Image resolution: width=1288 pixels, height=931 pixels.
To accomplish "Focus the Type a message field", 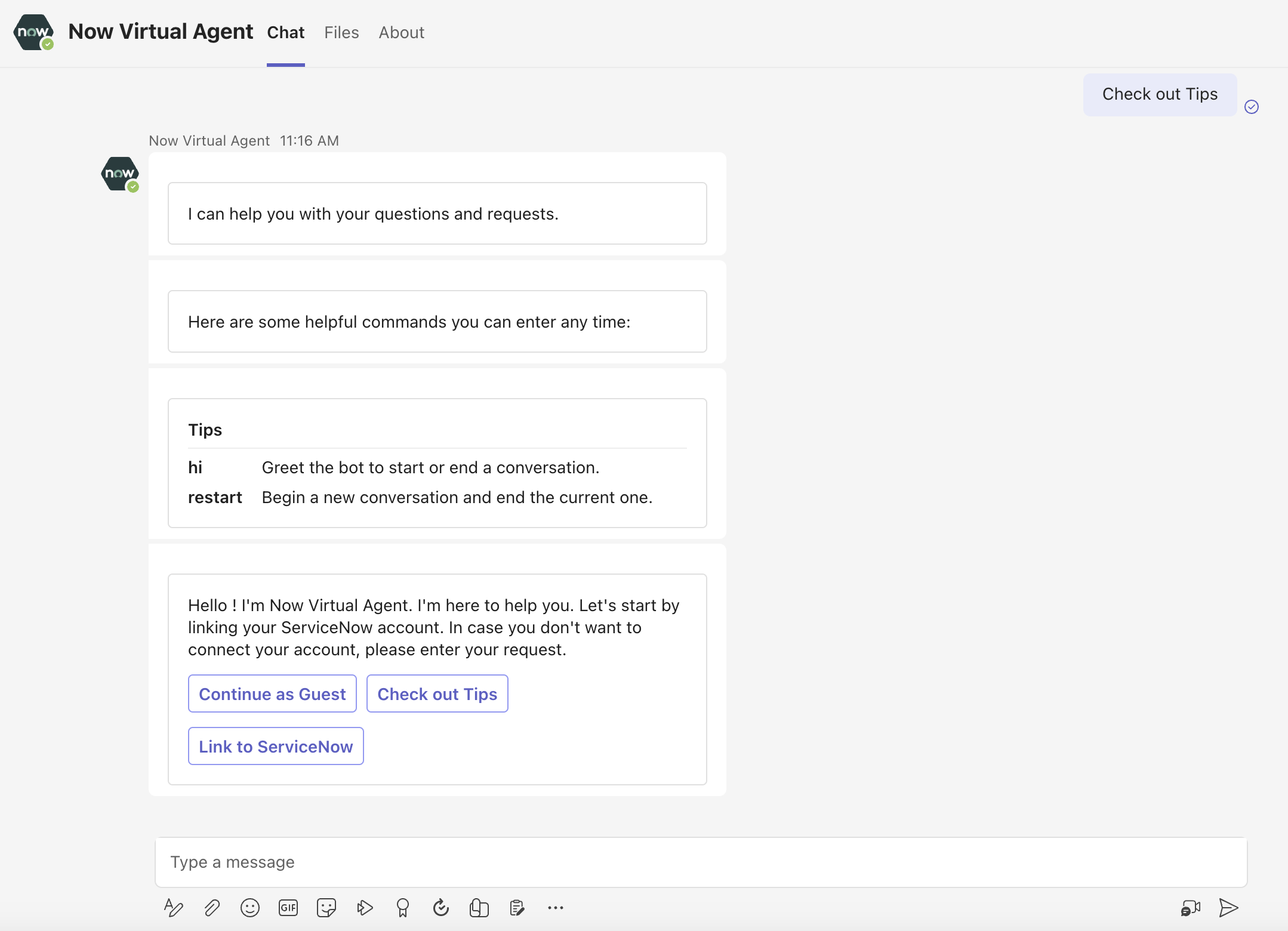I will 701,862.
